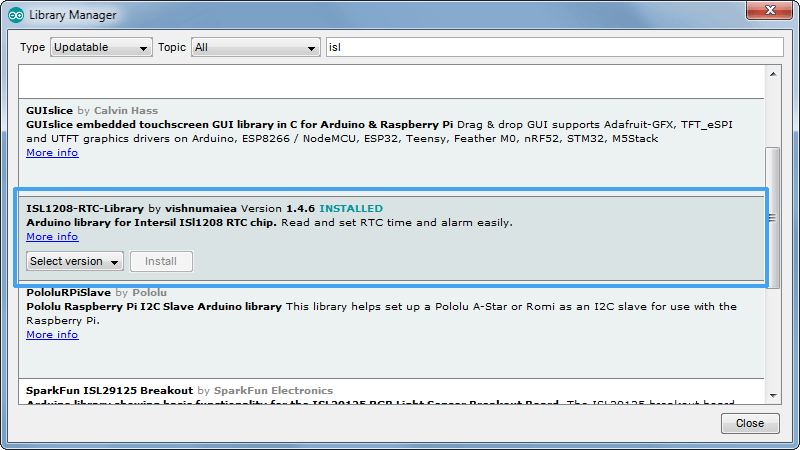Click the Arduino logo in title bar

[16, 15]
